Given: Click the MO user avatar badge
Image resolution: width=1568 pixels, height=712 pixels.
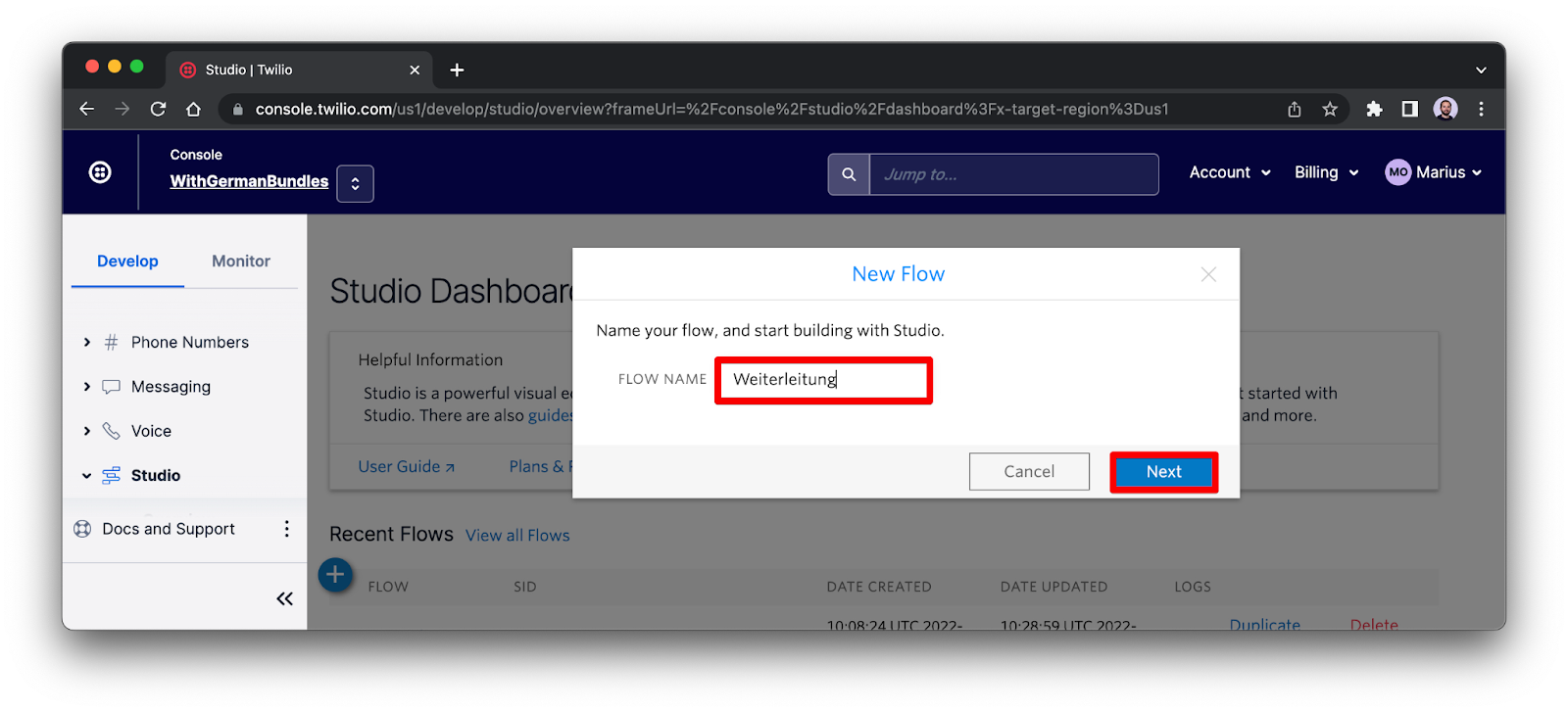Looking at the screenshot, I should click(x=1398, y=172).
